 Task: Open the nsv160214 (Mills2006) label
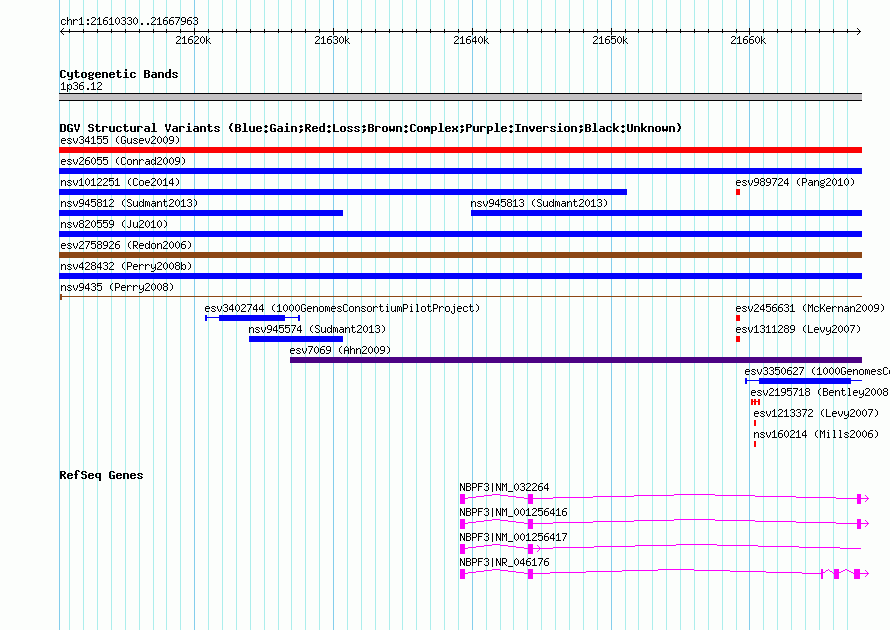click(x=816, y=434)
